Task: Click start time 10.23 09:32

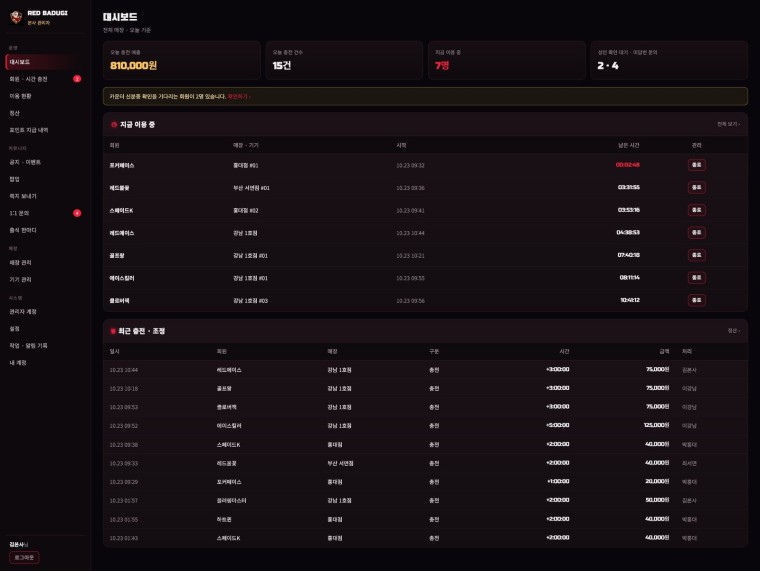Action: click(410, 166)
